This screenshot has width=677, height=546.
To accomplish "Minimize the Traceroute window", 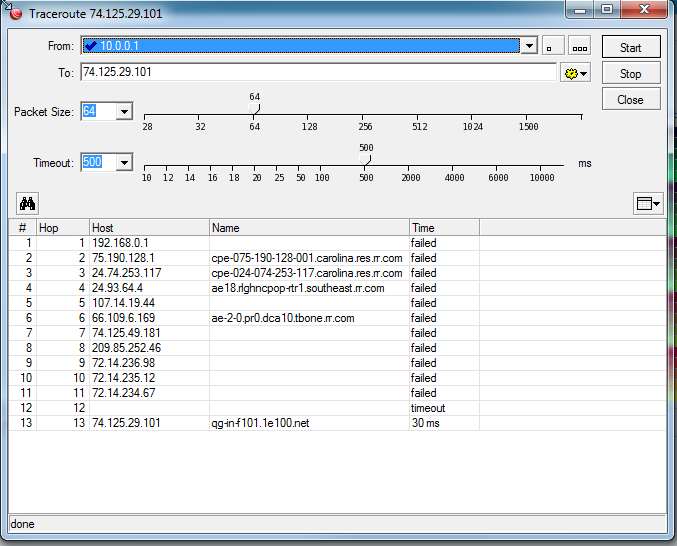I will [x=580, y=9].
